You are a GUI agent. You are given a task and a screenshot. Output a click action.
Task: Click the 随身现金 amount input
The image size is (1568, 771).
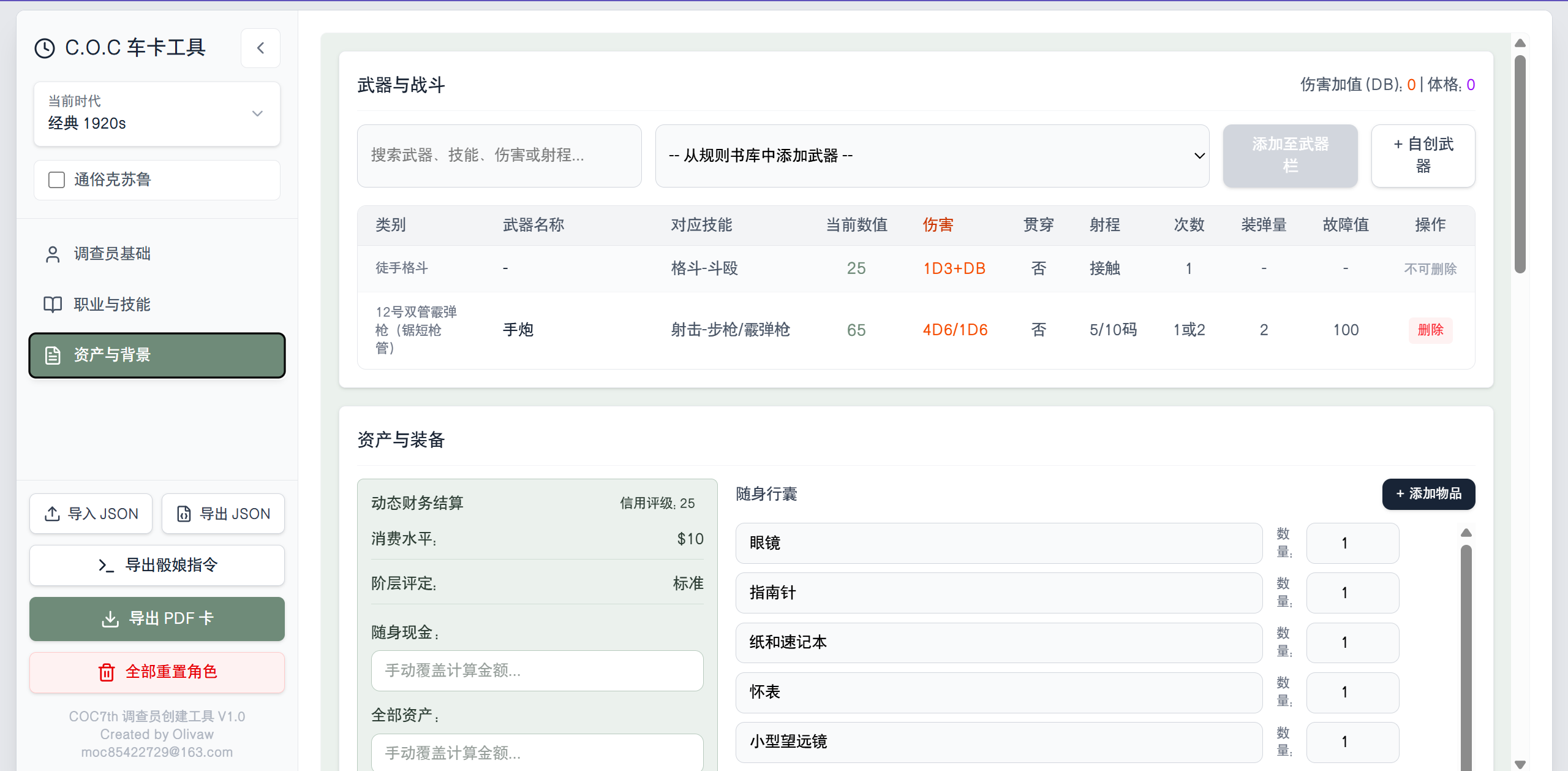click(537, 670)
